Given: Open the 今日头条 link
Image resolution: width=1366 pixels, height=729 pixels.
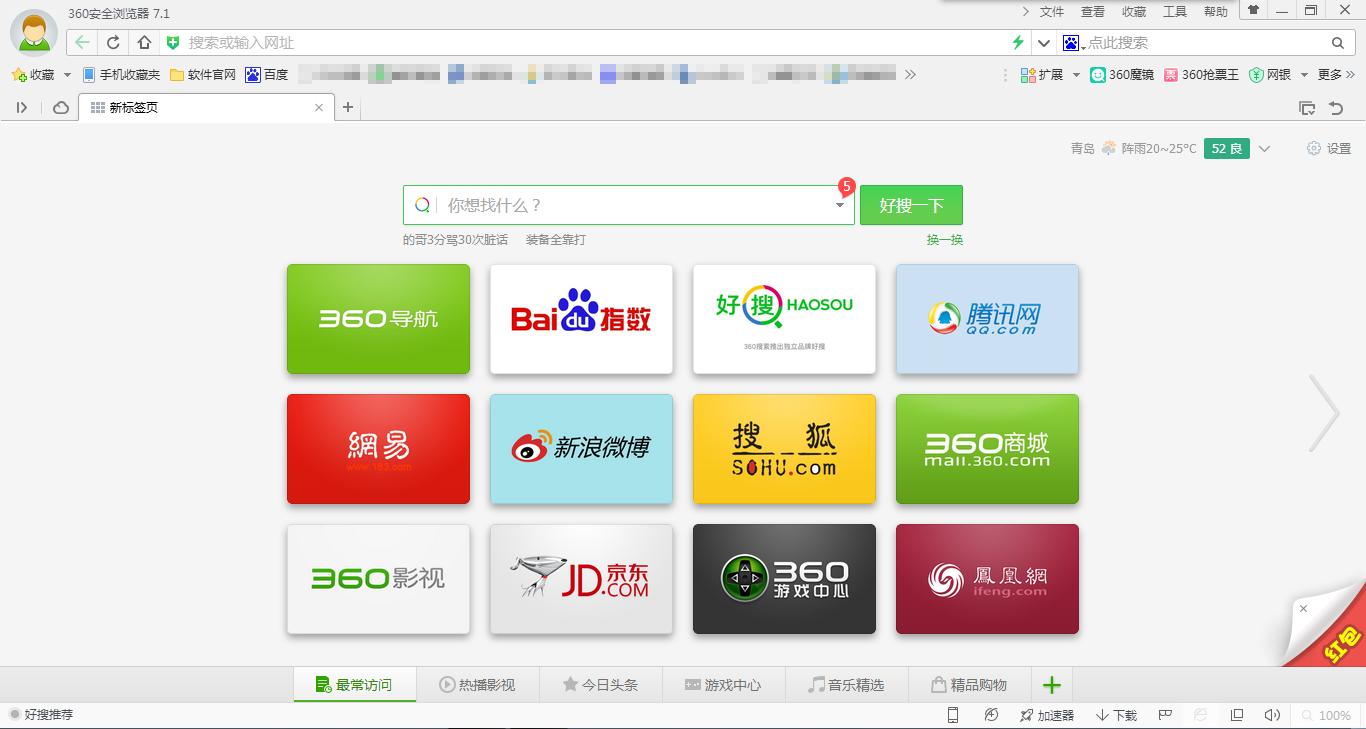Looking at the screenshot, I should 601,684.
